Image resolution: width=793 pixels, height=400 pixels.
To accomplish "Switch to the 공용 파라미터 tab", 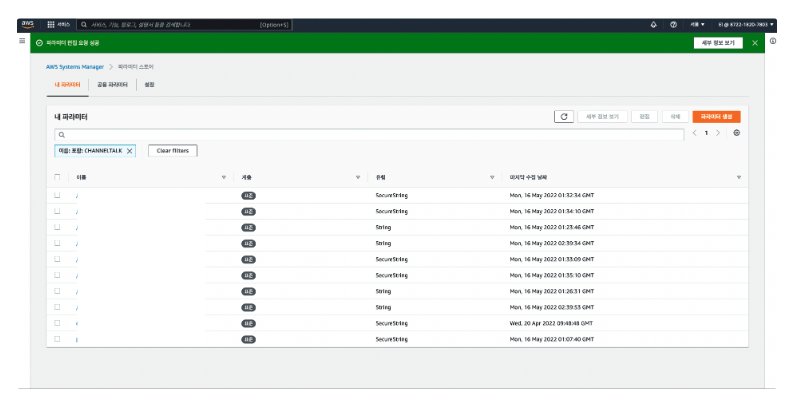I will click(x=112, y=85).
